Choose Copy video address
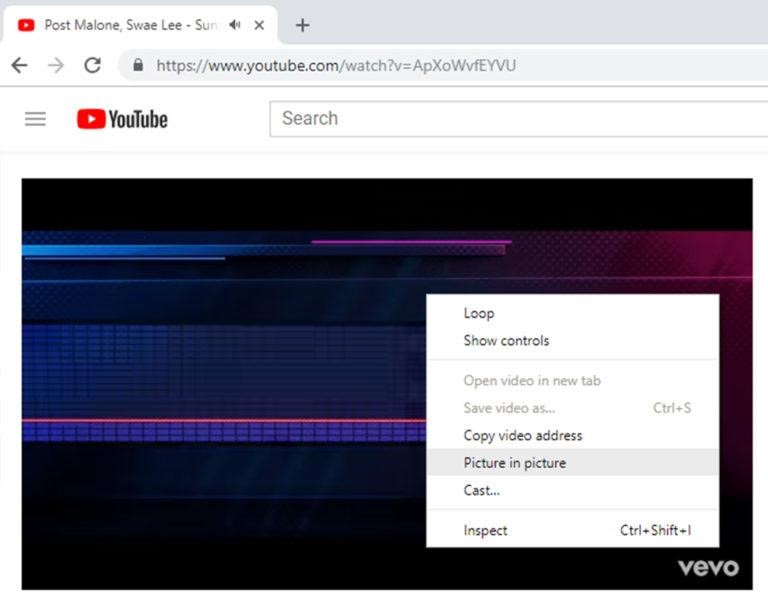 coord(573,435)
